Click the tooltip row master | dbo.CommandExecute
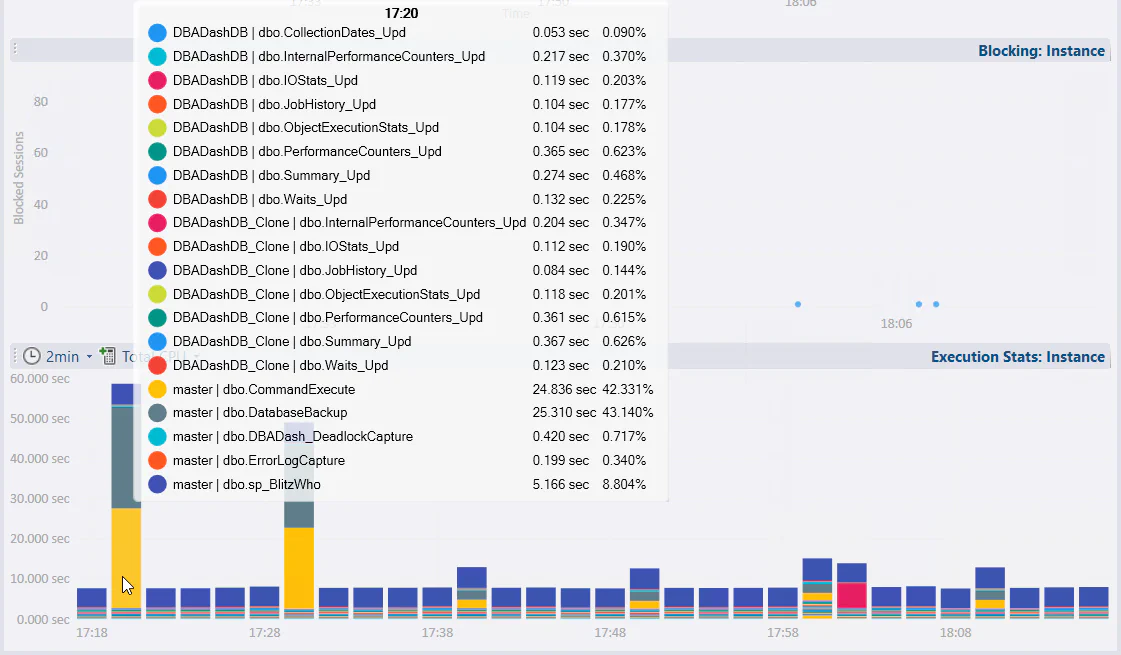 (x=400, y=389)
